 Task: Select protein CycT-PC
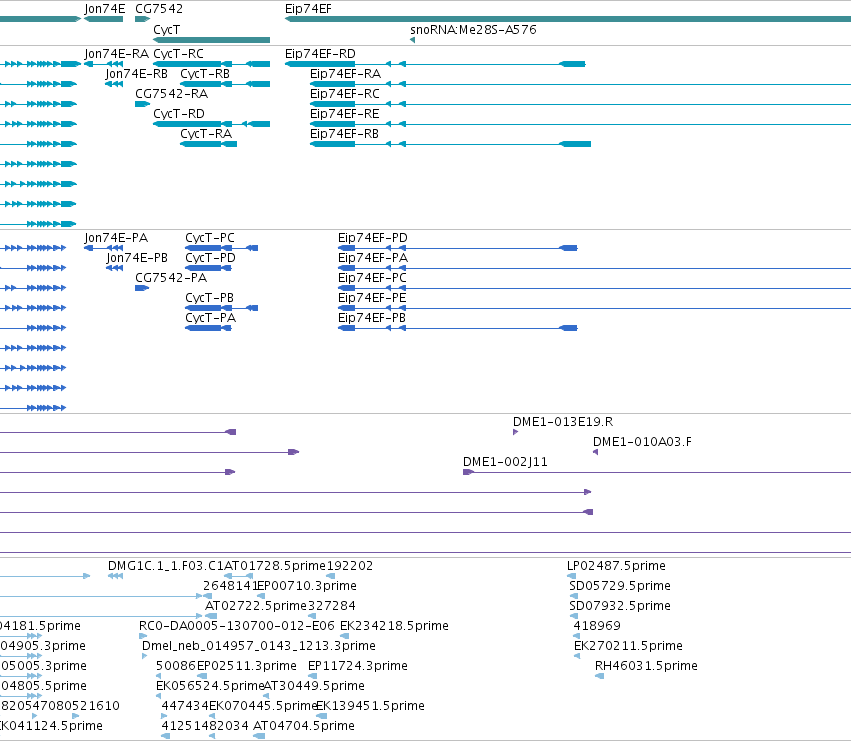pyautogui.click(x=210, y=238)
